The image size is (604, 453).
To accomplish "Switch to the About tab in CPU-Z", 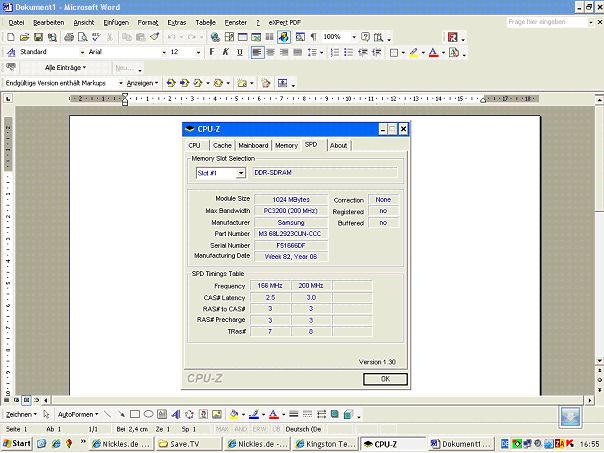I will pos(339,145).
